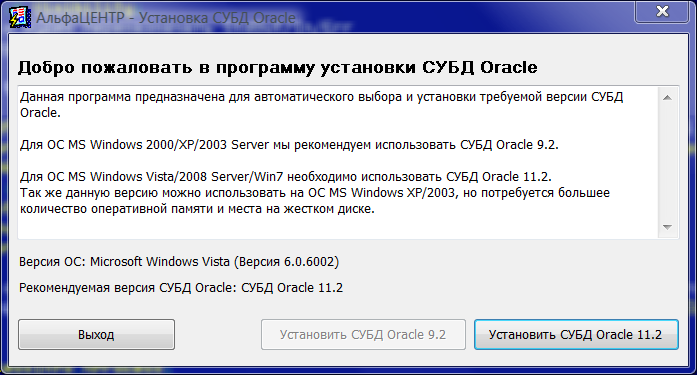Click Установить СУБД Oracle 9.2 button

tap(363, 335)
